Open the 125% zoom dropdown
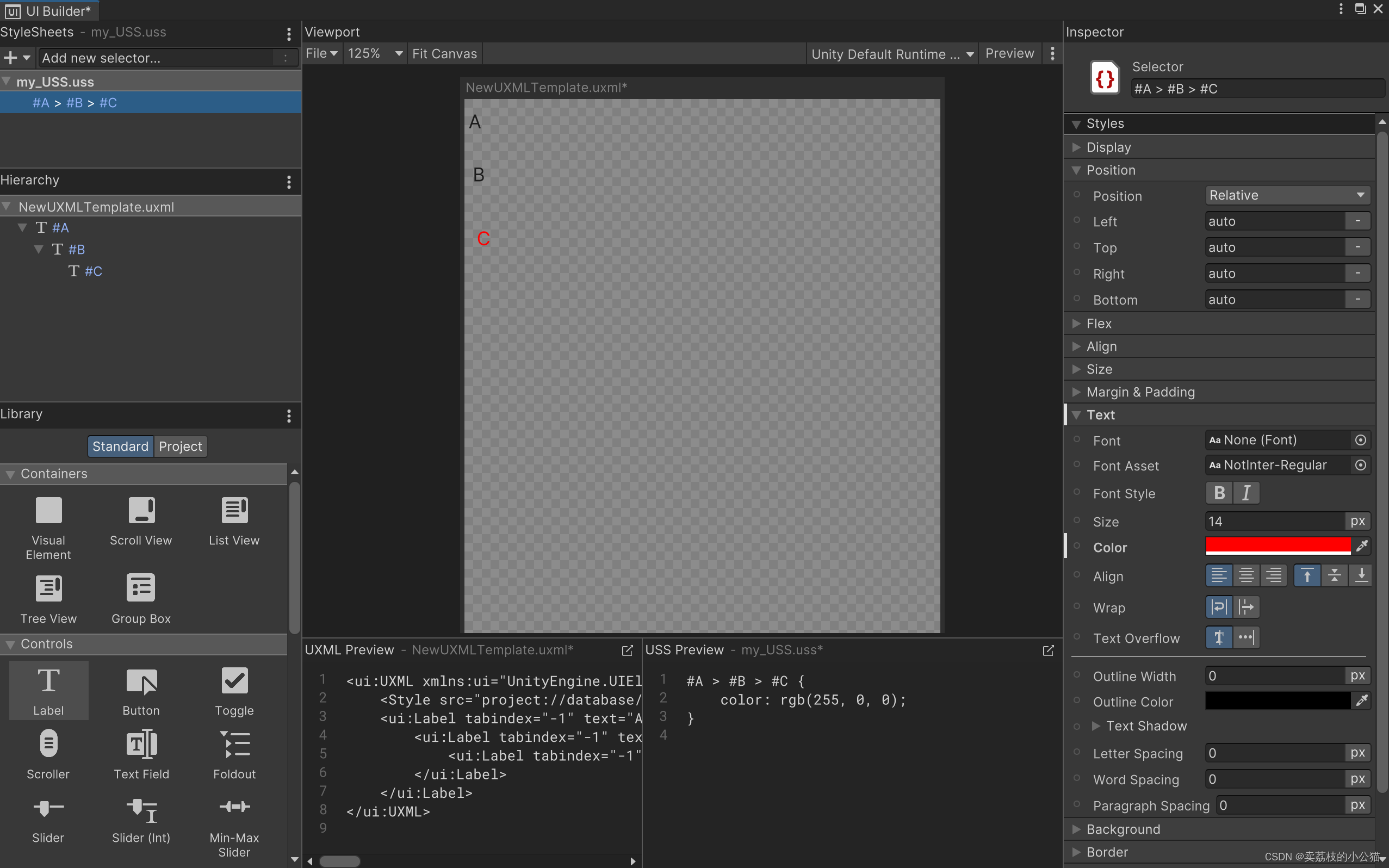The image size is (1389, 868). pos(374,53)
